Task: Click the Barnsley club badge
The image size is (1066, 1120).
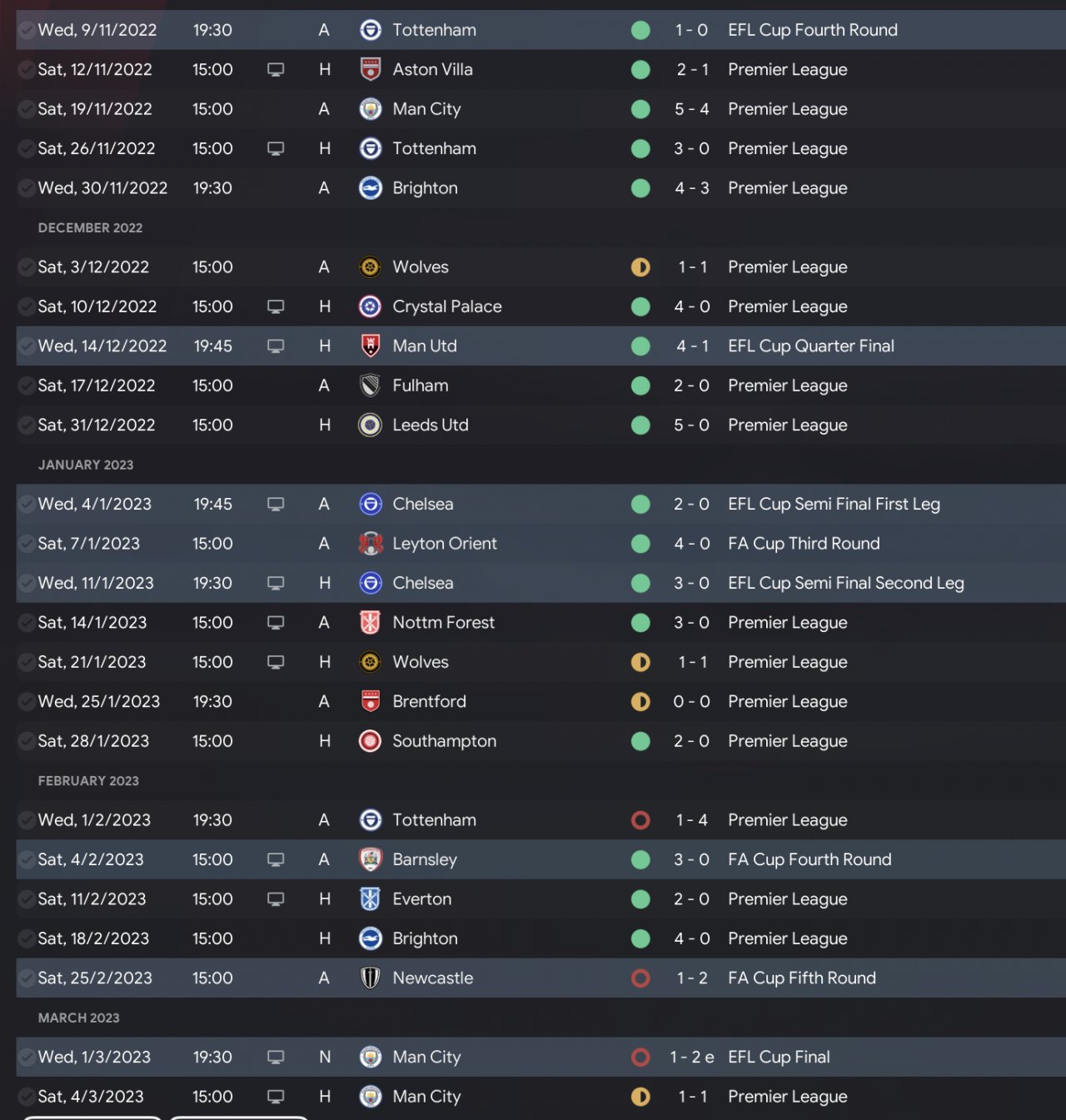Action: click(371, 859)
